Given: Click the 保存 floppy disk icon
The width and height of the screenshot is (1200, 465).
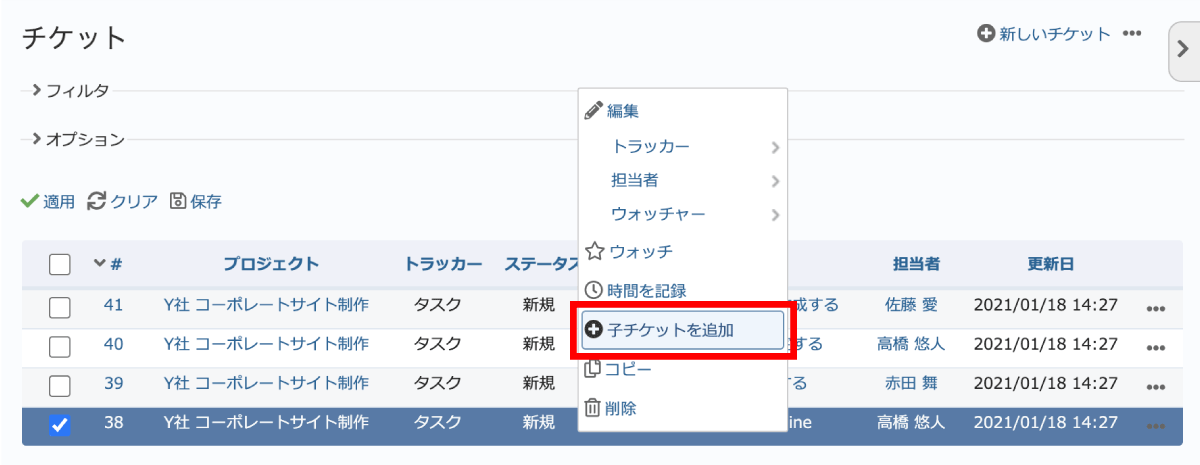Looking at the screenshot, I should tap(178, 201).
